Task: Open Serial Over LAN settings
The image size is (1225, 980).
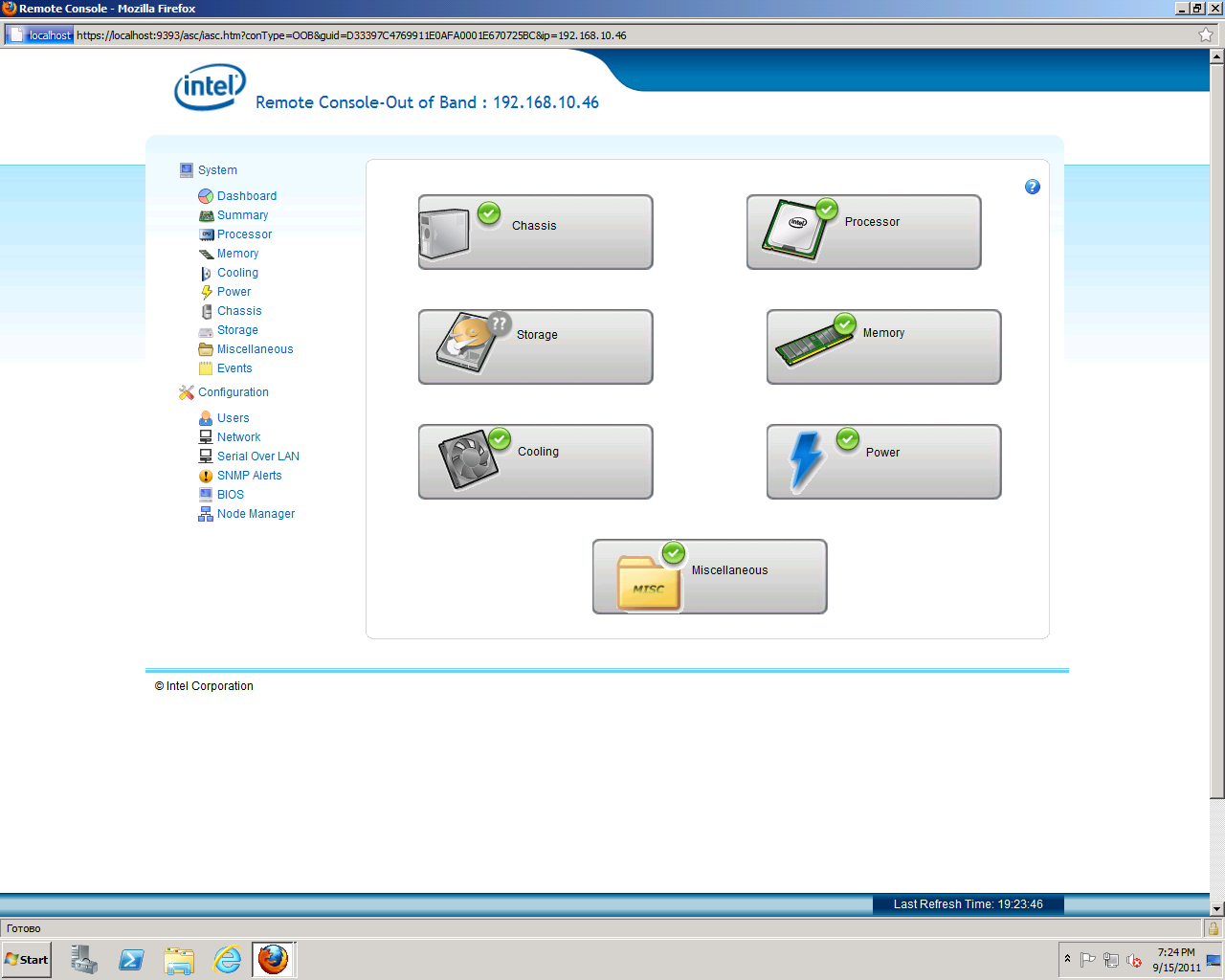Action: tap(257, 457)
